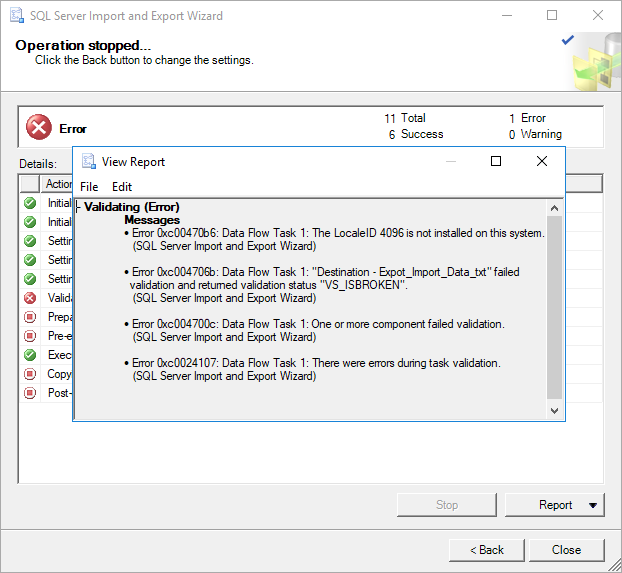Click the Action column header in the Details list
Viewport: 622px width, 573px height.
56,184
